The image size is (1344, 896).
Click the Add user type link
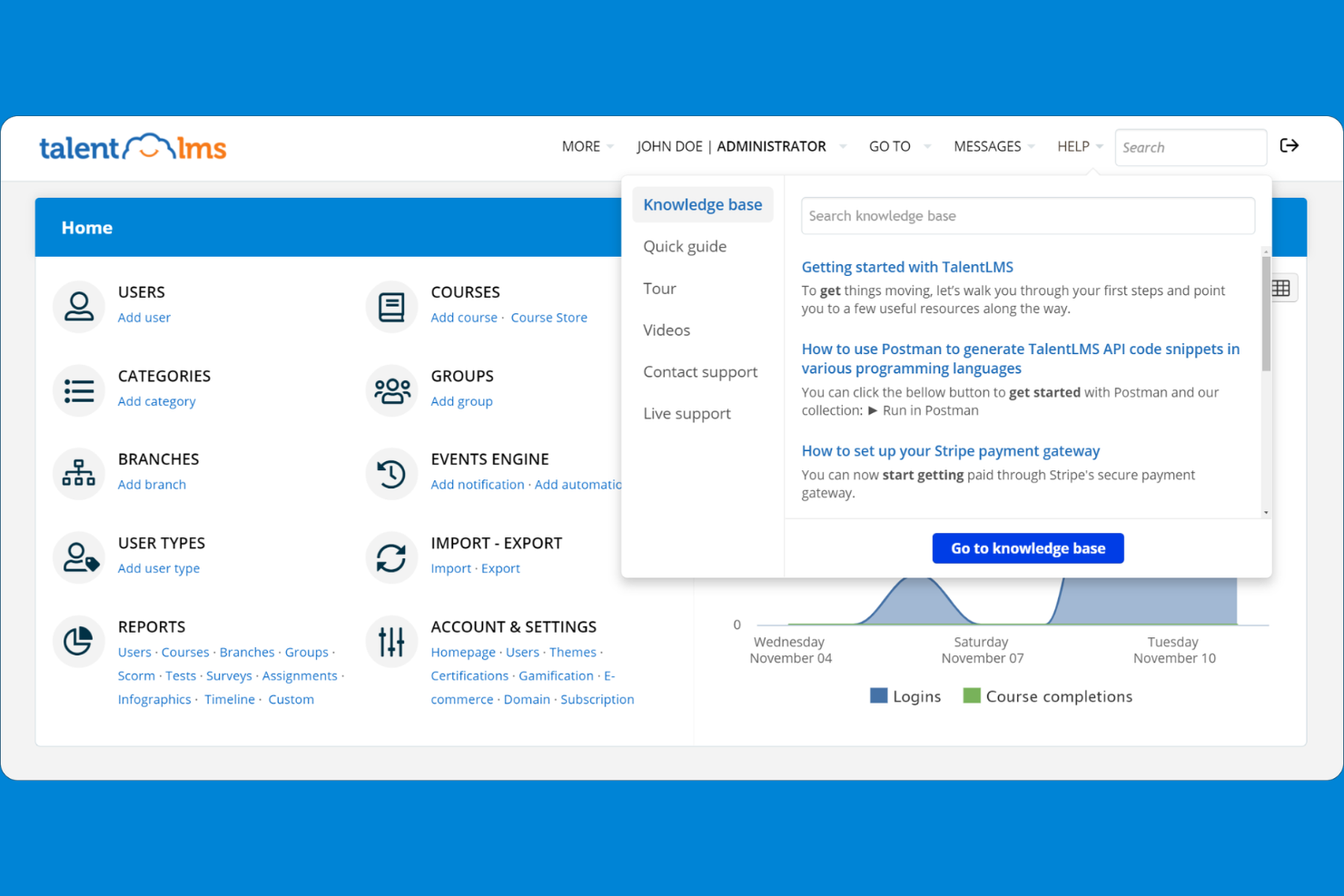159,568
